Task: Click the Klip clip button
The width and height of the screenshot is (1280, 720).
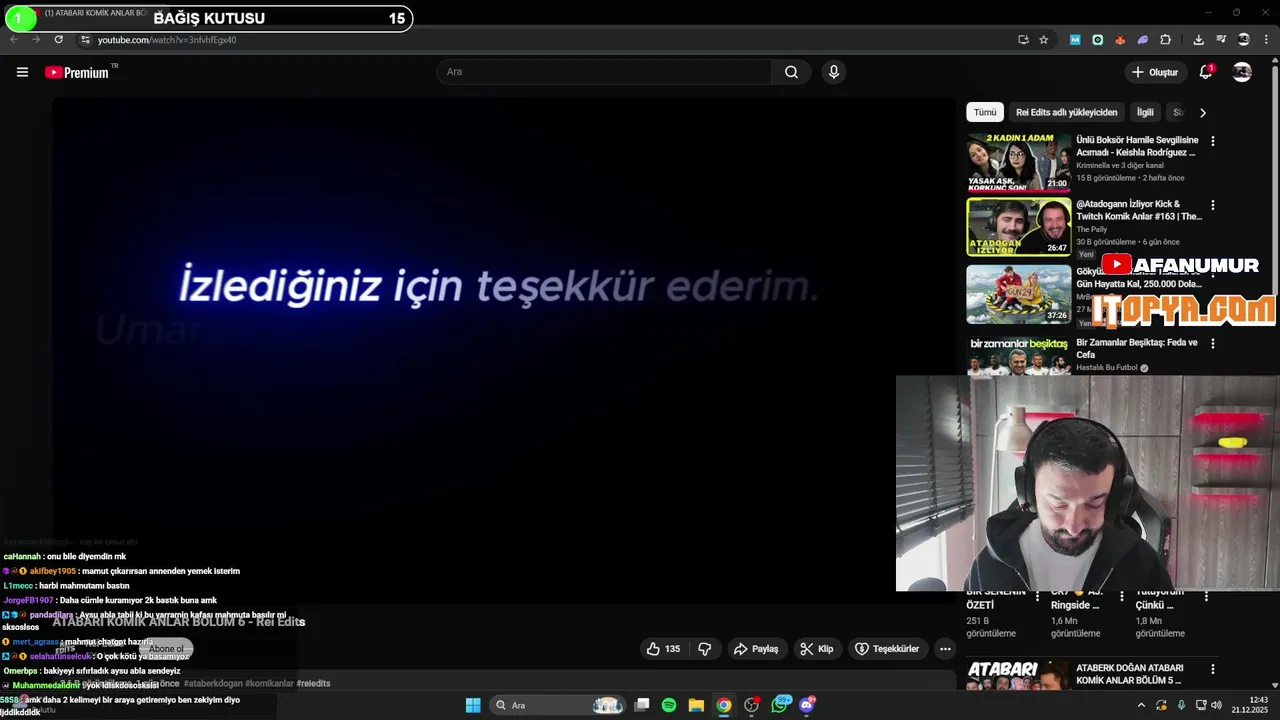Action: point(817,649)
